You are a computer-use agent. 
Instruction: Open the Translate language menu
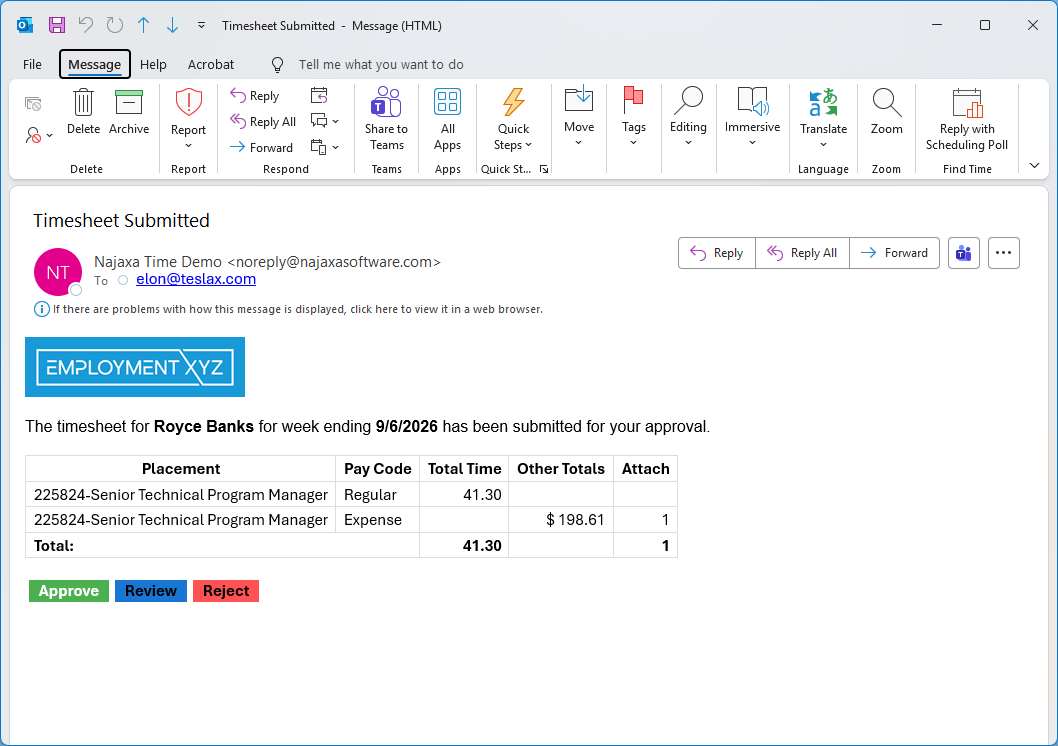pos(823,119)
